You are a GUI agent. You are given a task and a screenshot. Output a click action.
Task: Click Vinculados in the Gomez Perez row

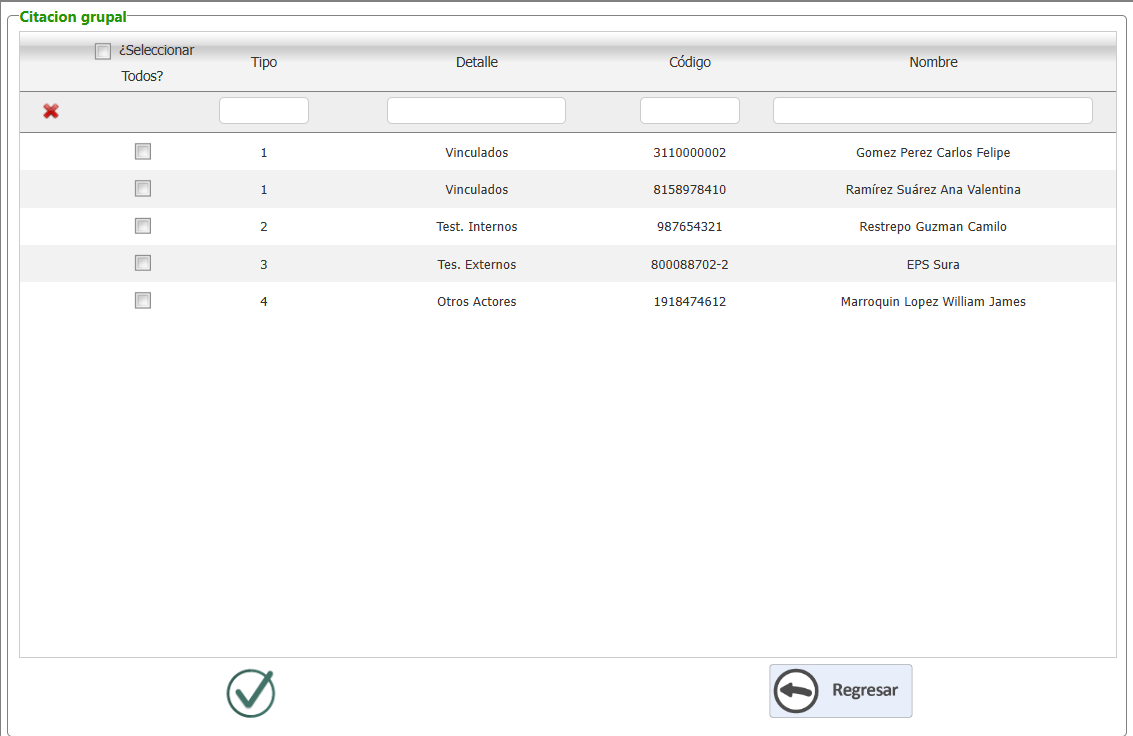(x=477, y=152)
